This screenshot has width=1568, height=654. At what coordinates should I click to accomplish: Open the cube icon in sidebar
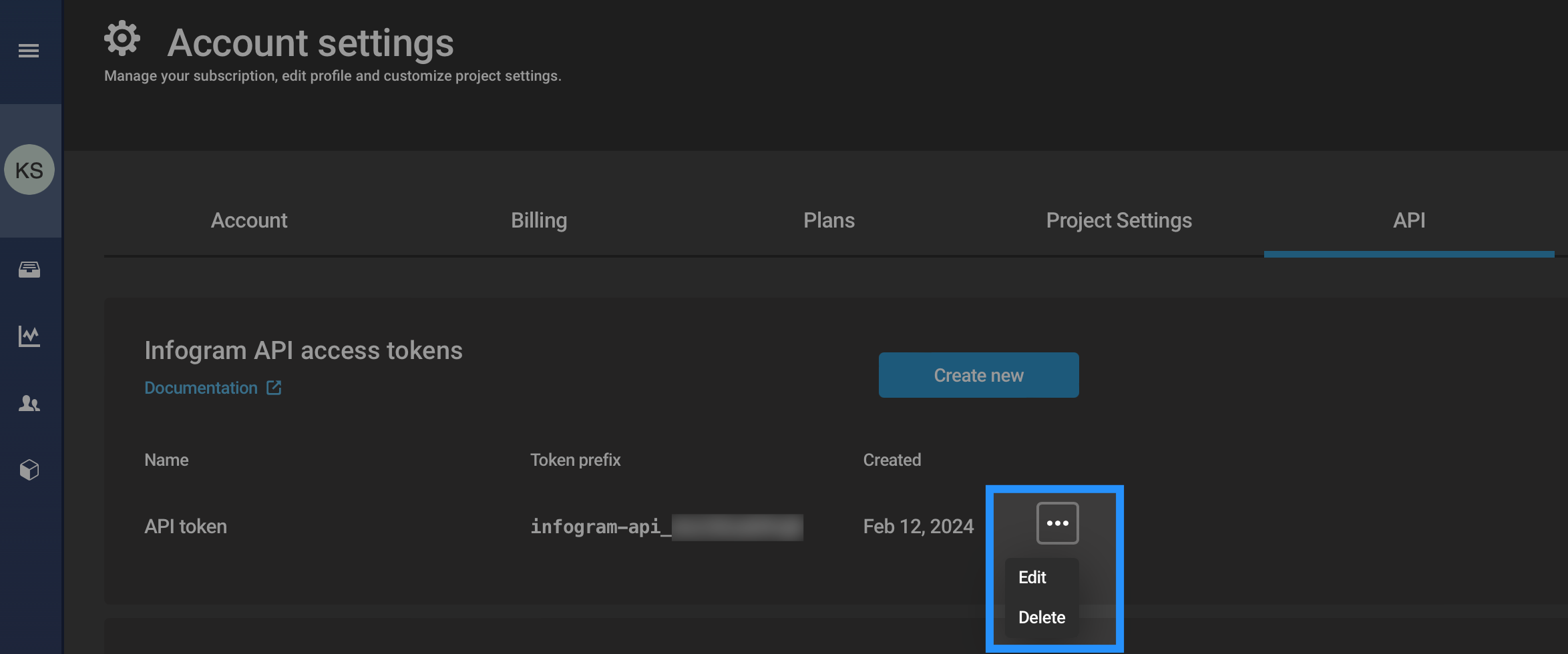[29, 470]
